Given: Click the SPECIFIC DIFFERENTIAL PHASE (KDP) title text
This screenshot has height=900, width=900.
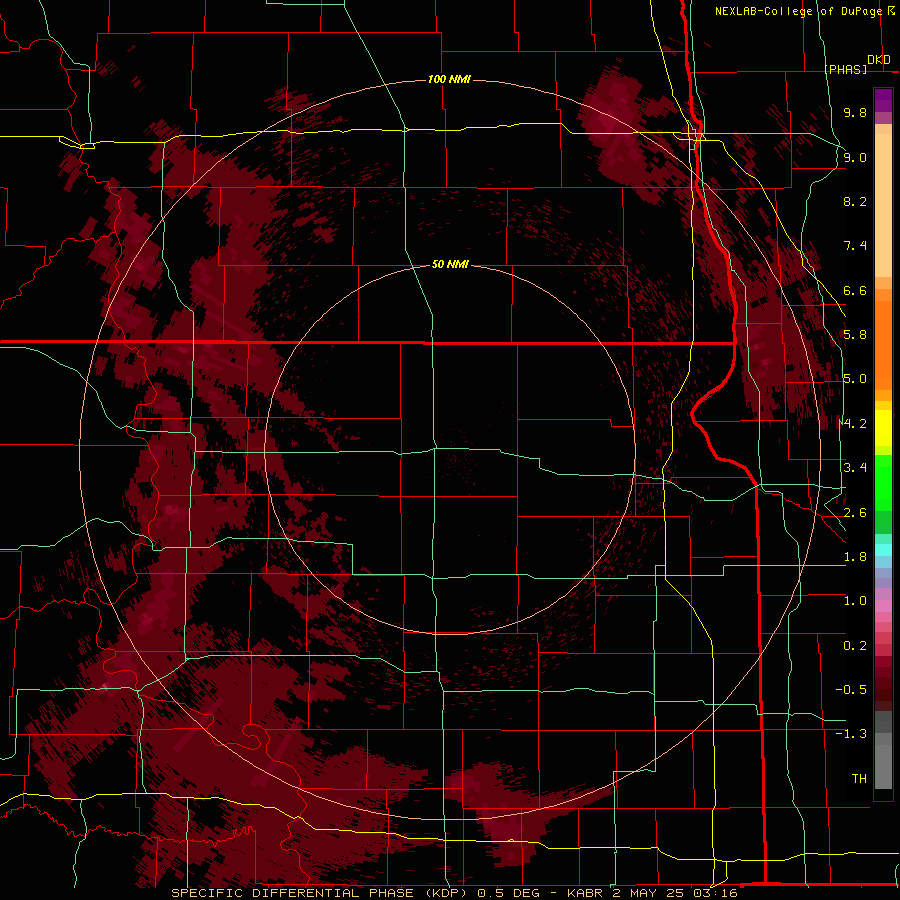Looking at the screenshot, I should click(x=320, y=893).
